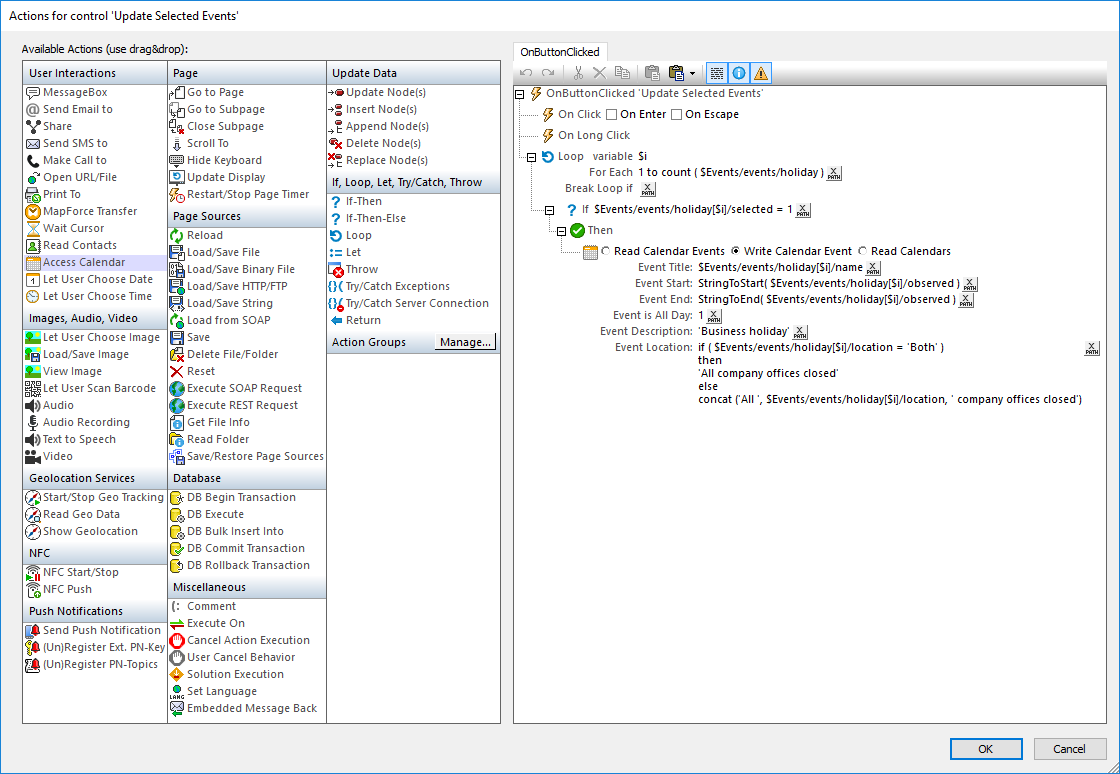This screenshot has height=774, width=1120.
Task: Click the info toolbar icon
Action: pyautogui.click(x=740, y=72)
